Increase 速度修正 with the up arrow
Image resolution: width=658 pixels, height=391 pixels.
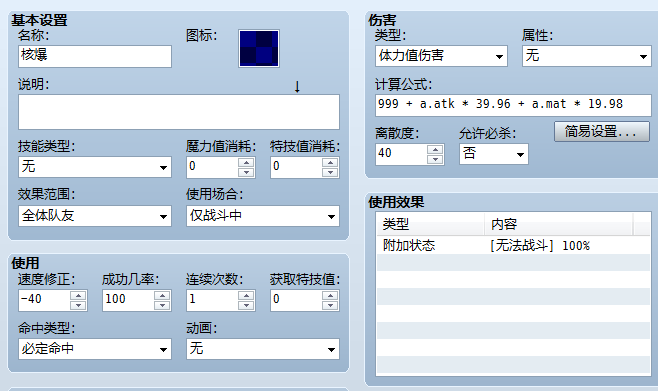78,295
